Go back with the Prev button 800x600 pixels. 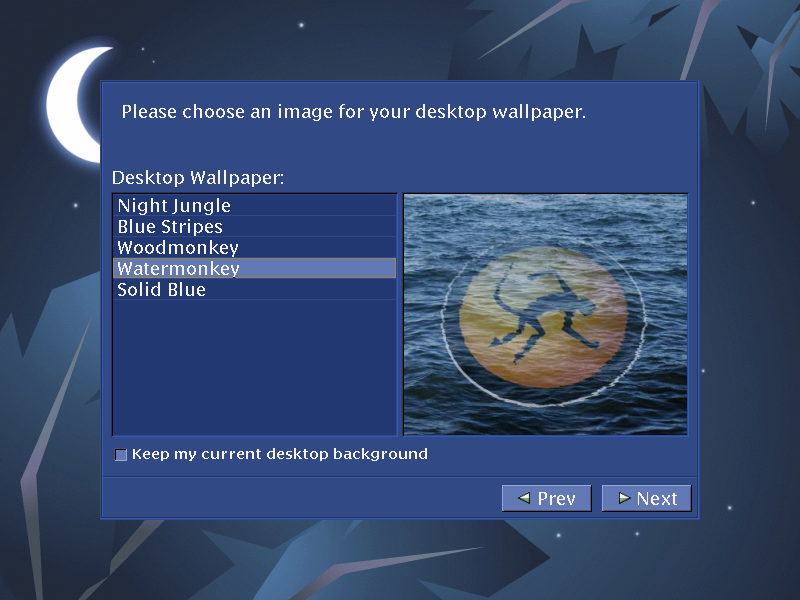pyautogui.click(x=546, y=498)
